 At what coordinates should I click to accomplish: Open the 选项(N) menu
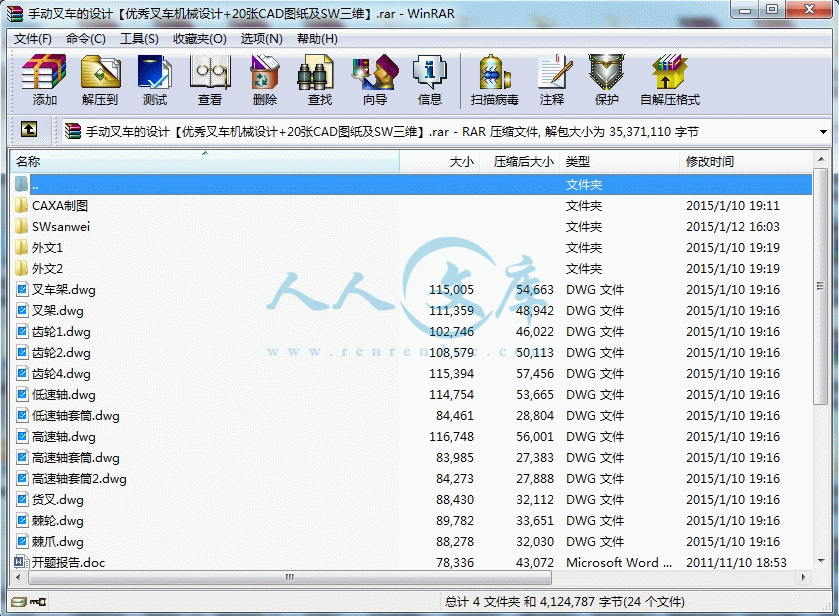click(262, 39)
